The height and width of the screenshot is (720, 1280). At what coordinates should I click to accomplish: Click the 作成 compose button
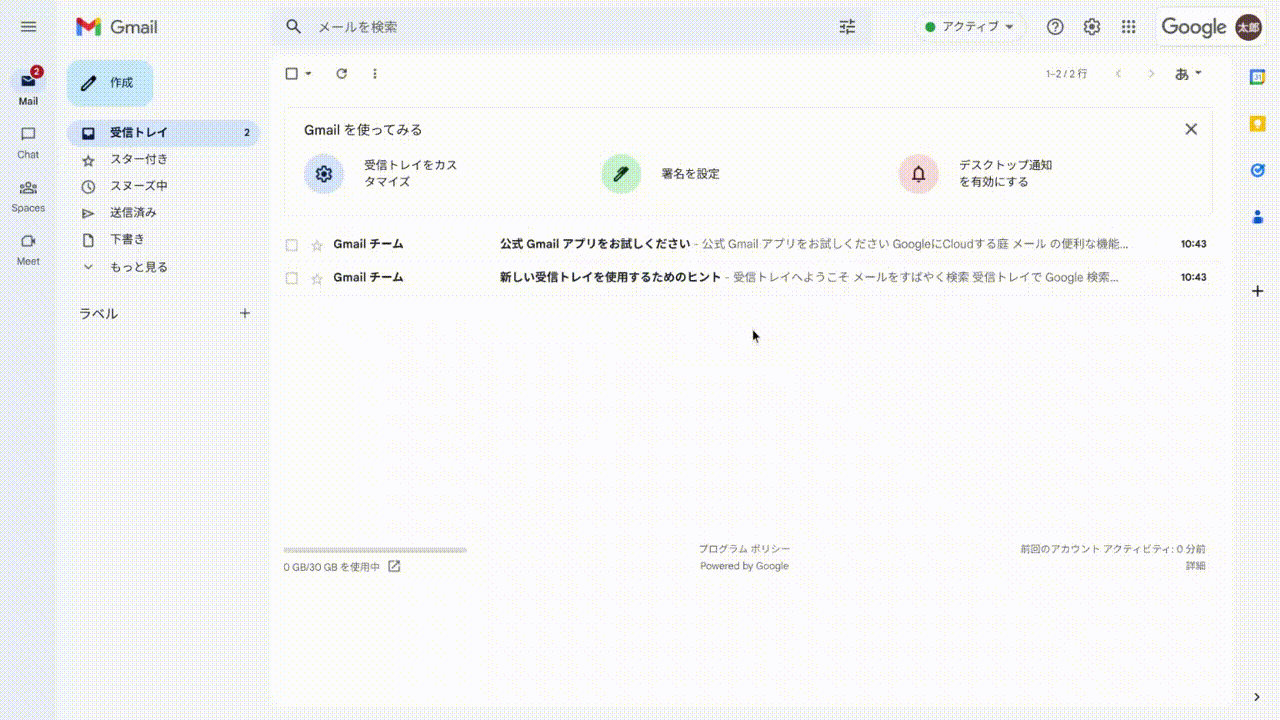[110, 83]
